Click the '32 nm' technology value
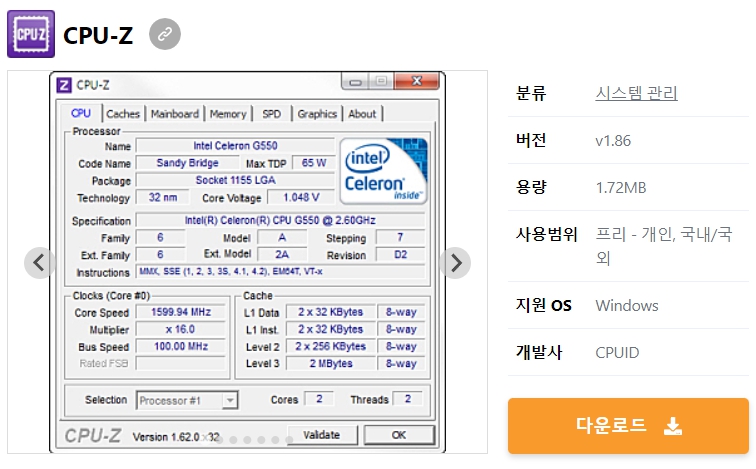756x469 pixels. 162,198
